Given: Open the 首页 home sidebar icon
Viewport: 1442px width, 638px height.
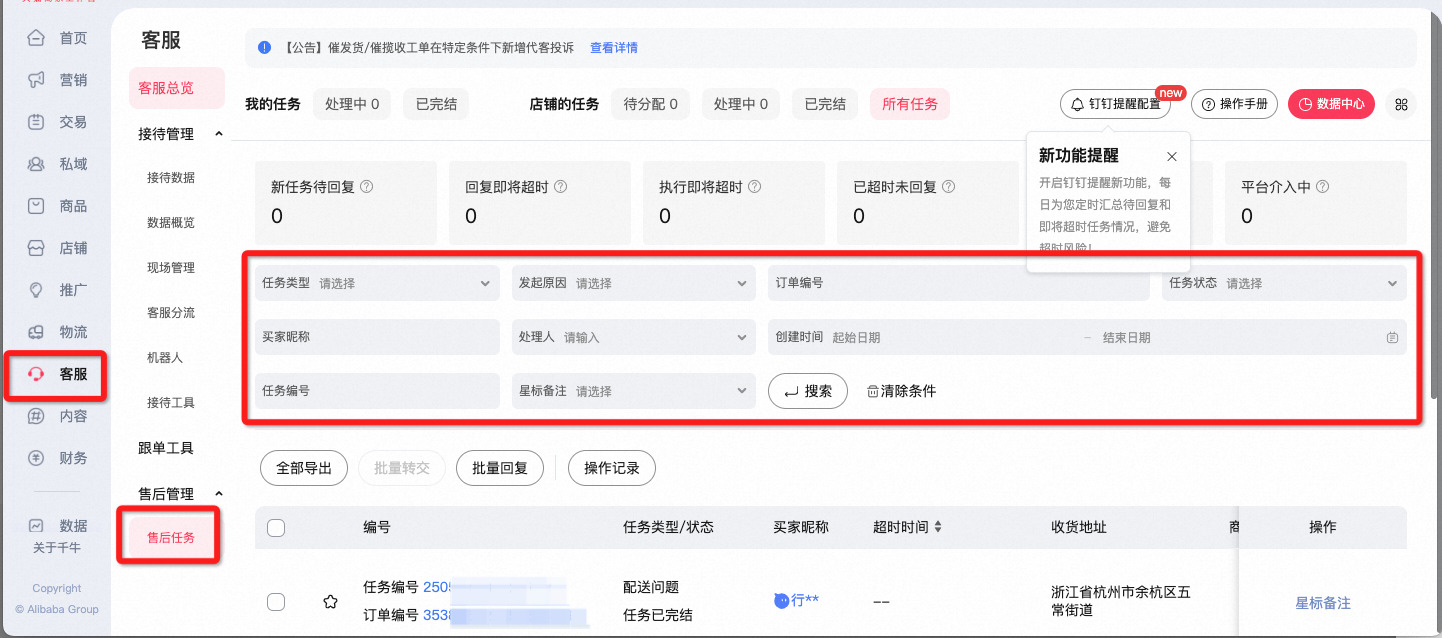Looking at the screenshot, I should [x=36, y=38].
